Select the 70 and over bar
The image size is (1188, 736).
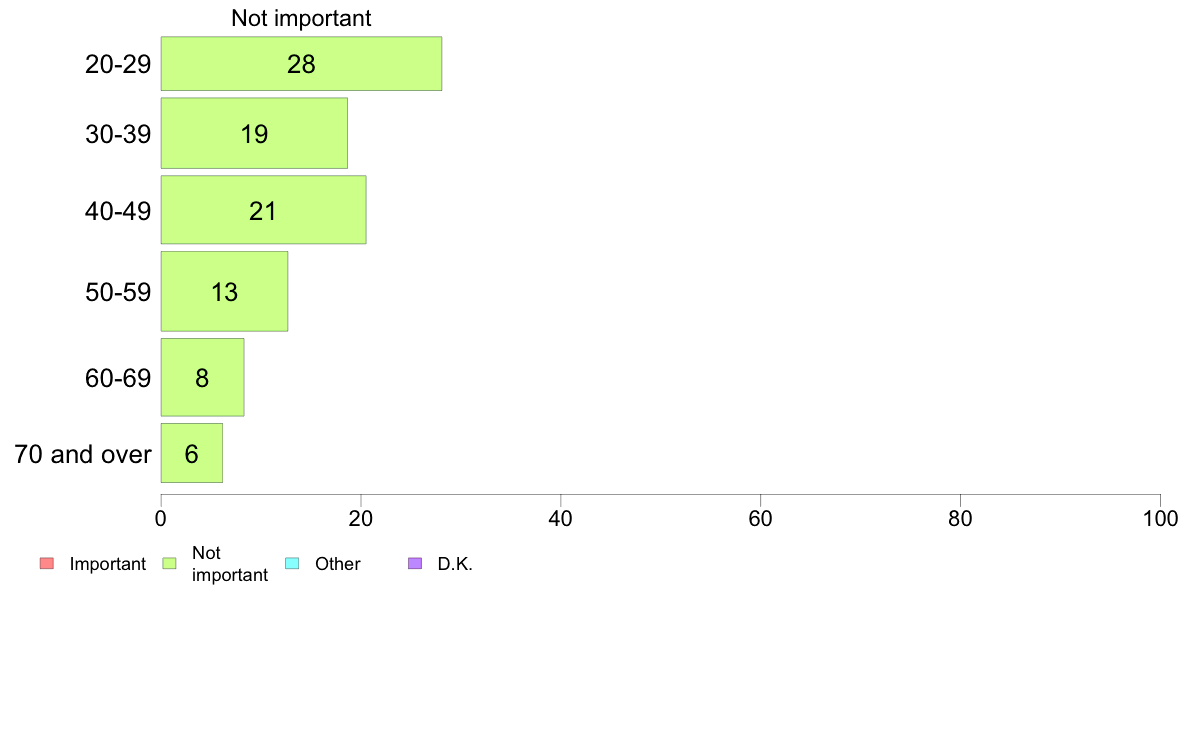click(x=191, y=454)
